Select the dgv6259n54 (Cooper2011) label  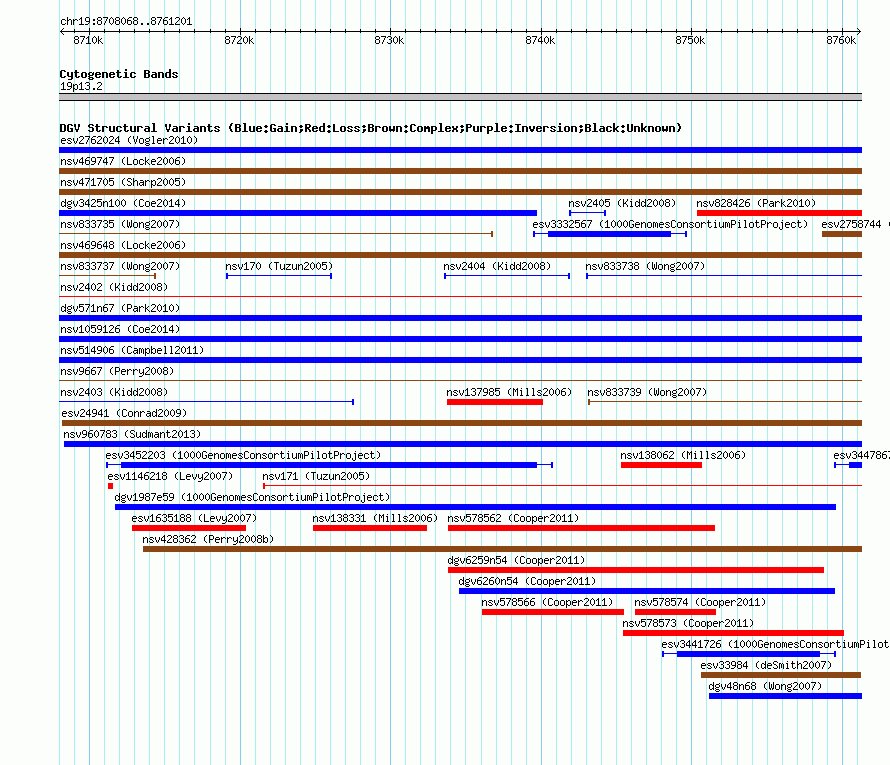(x=516, y=560)
